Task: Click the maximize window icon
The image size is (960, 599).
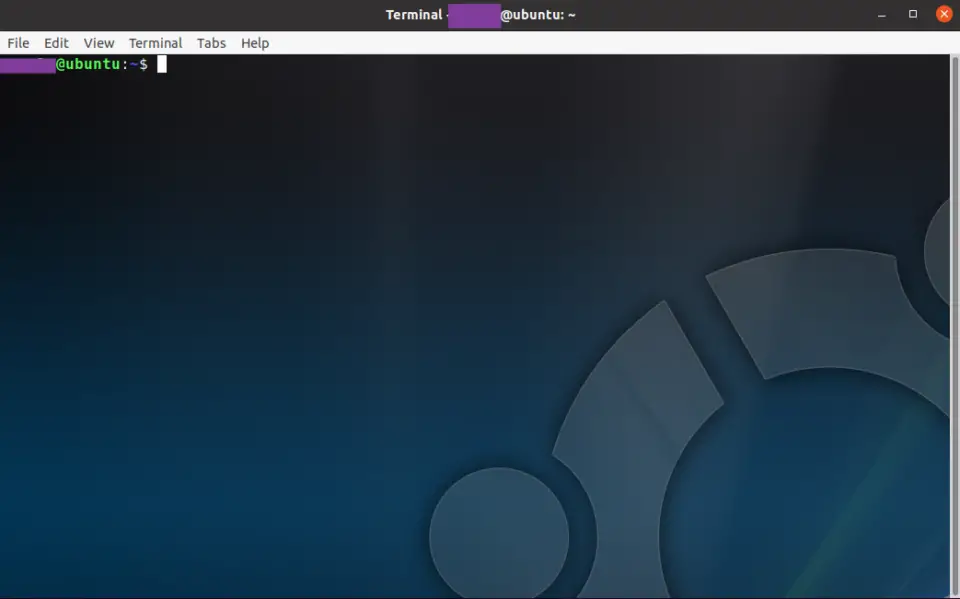Action: [911, 14]
